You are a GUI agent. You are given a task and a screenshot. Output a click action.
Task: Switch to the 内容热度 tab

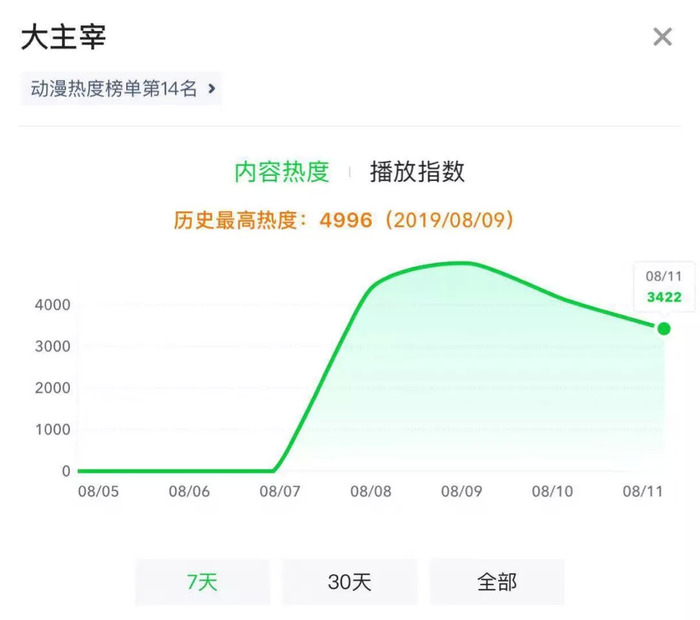point(282,172)
